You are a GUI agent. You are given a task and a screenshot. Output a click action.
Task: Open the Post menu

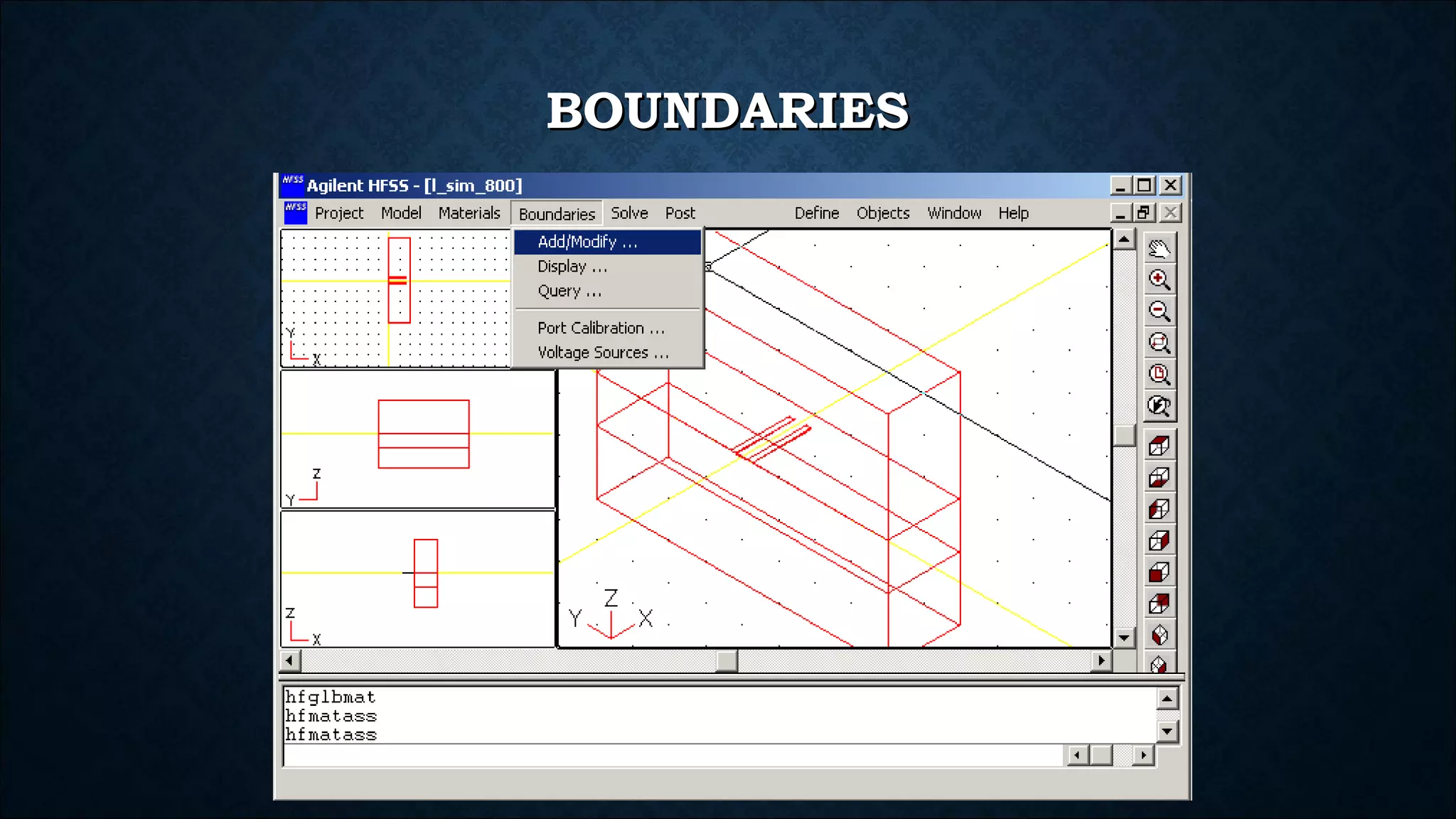(680, 213)
